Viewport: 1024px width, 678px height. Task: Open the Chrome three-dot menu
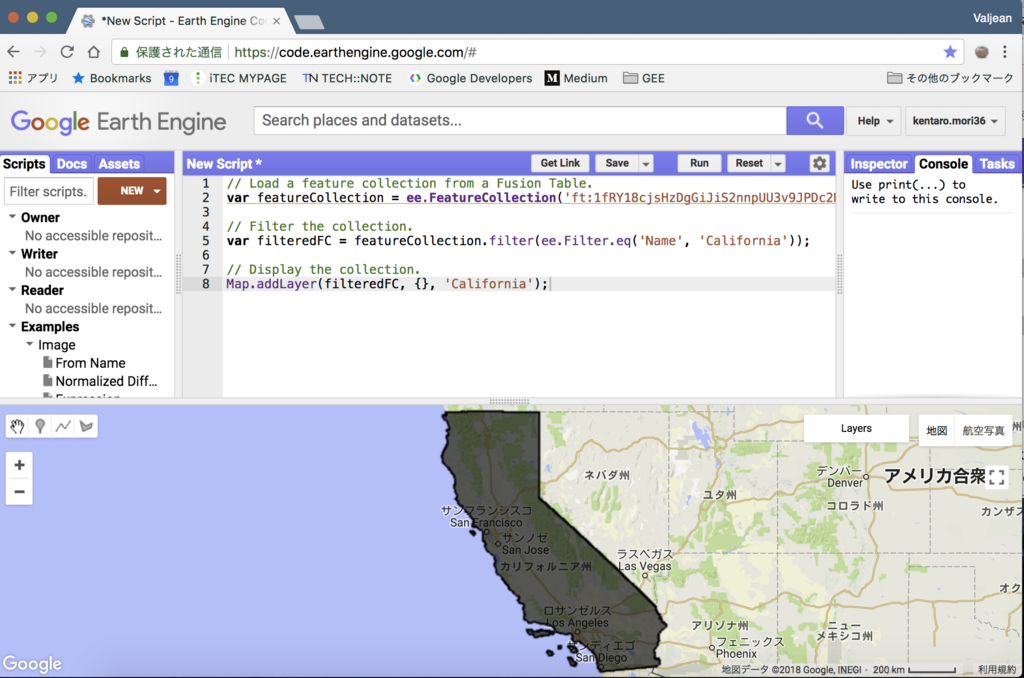pyautogui.click(x=1005, y=52)
